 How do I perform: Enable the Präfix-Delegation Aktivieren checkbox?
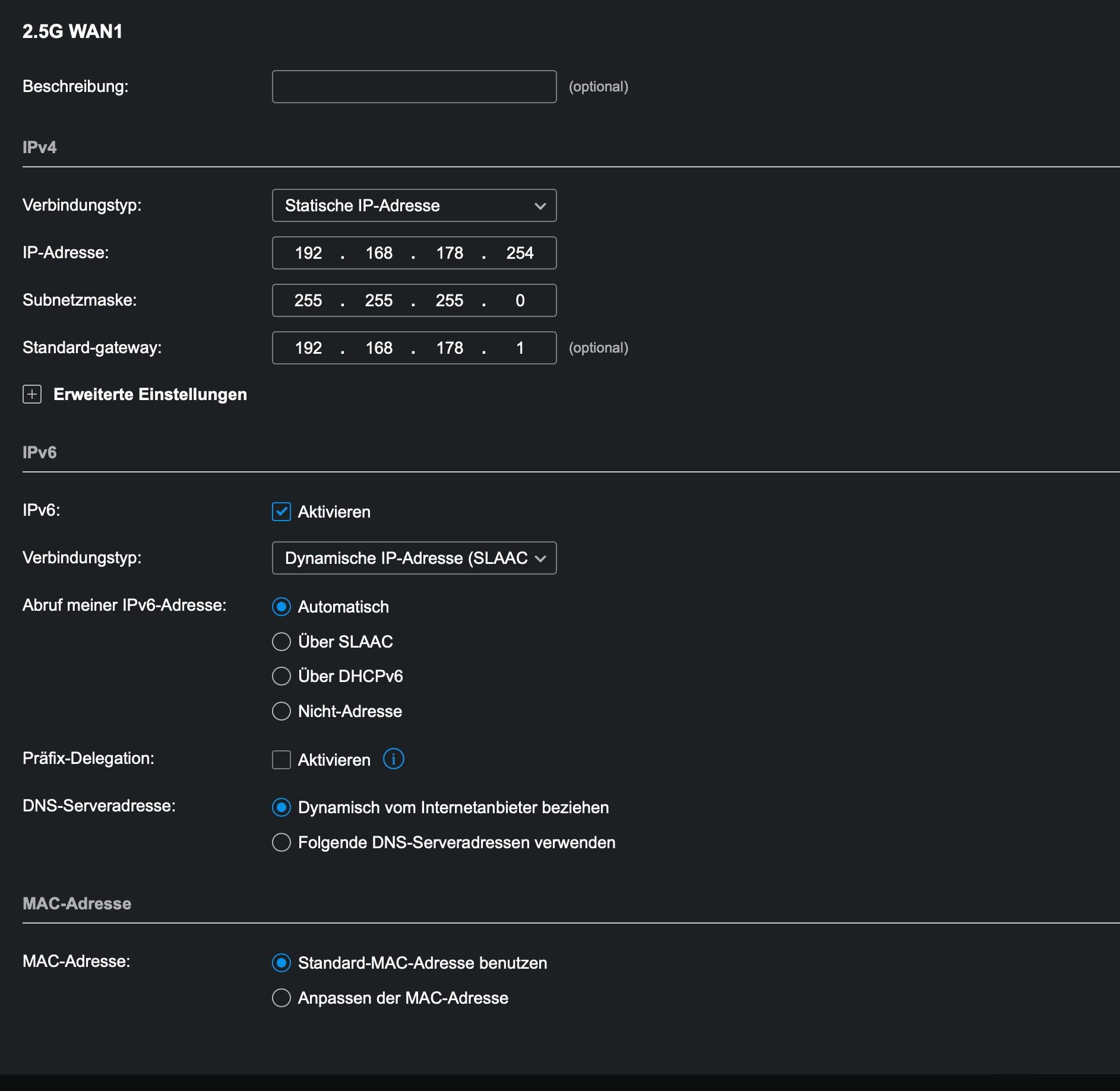click(x=281, y=760)
